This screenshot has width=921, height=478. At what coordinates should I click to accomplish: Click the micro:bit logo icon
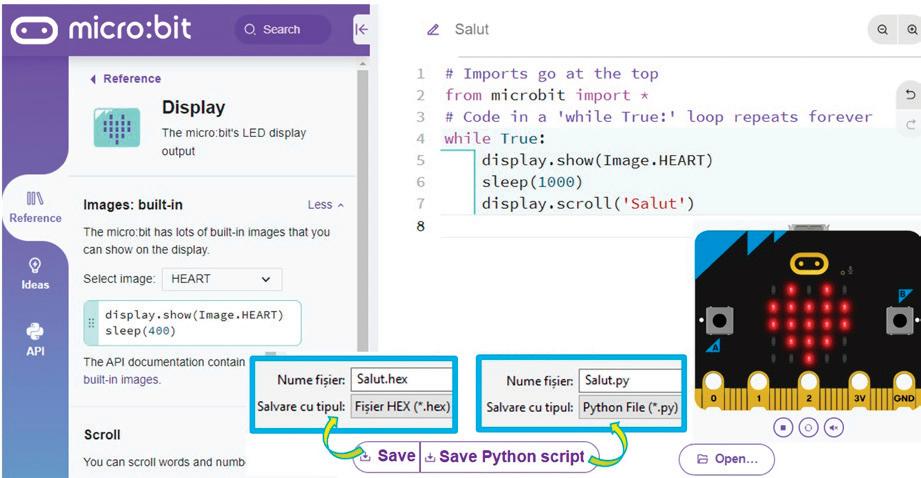point(34,30)
